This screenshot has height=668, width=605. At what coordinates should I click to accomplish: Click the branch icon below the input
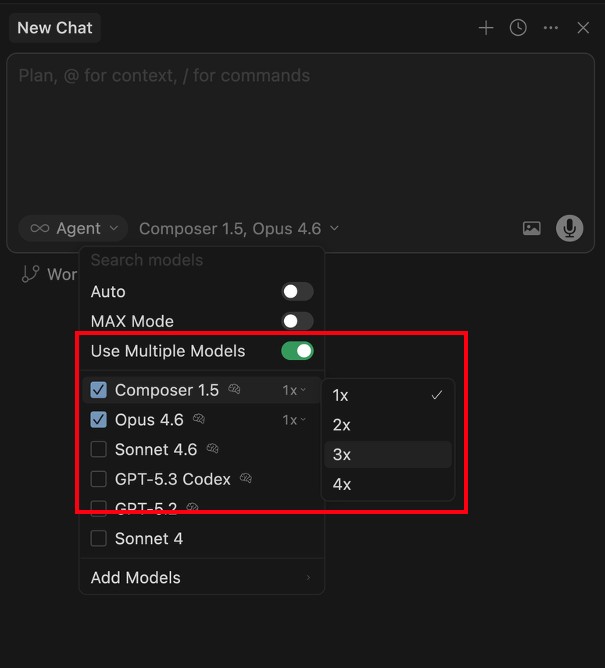(31, 274)
